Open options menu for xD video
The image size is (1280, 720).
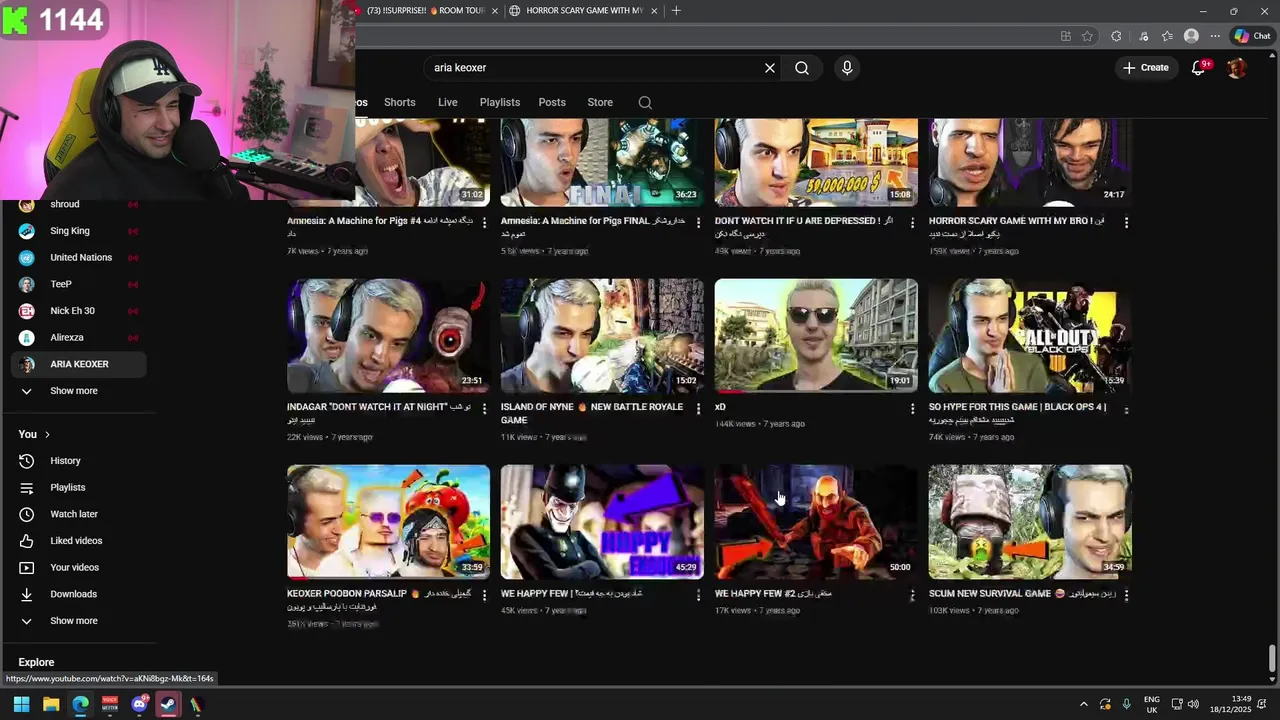click(x=912, y=409)
